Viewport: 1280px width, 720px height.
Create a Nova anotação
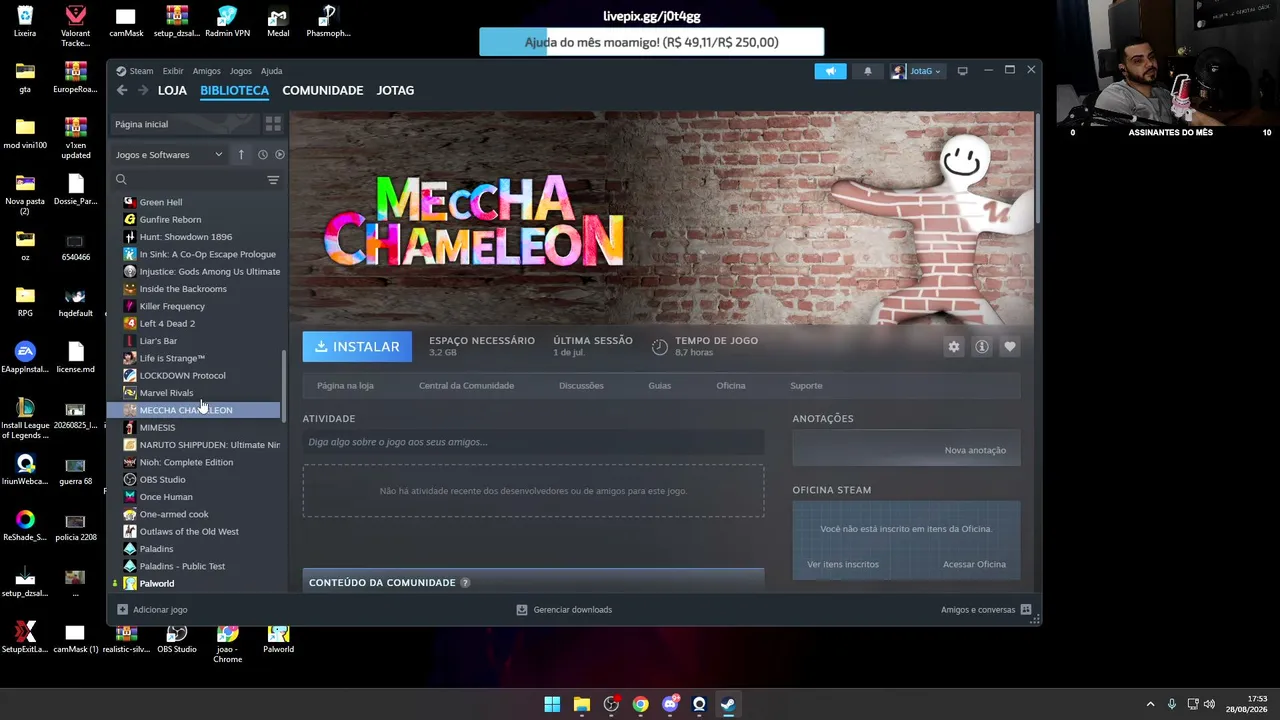pyautogui.click(x=975, y=450)
